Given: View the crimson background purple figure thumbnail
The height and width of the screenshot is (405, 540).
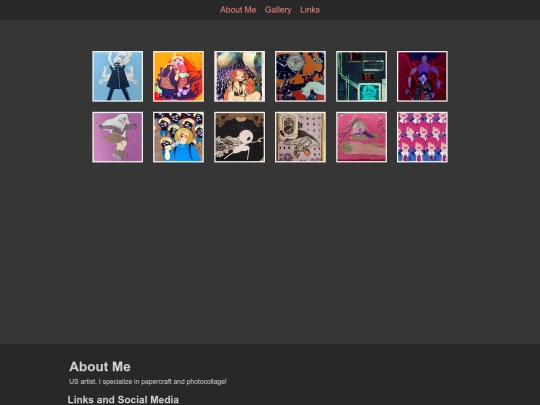Looking at the screenshot, I should [422, 76].
